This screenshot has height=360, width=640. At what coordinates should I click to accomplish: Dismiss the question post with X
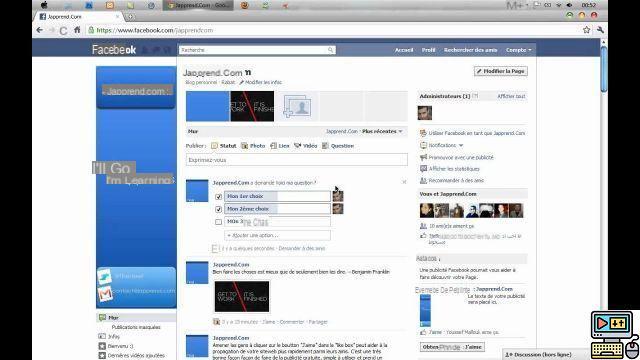pyautogui.click(x=404, y=182)
